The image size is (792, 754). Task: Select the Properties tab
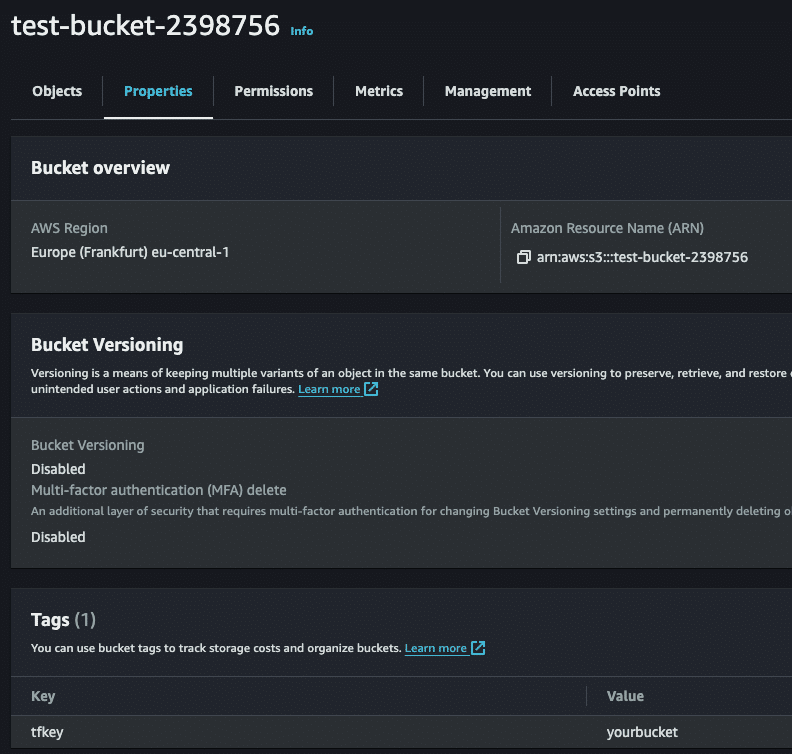point(158,91)
